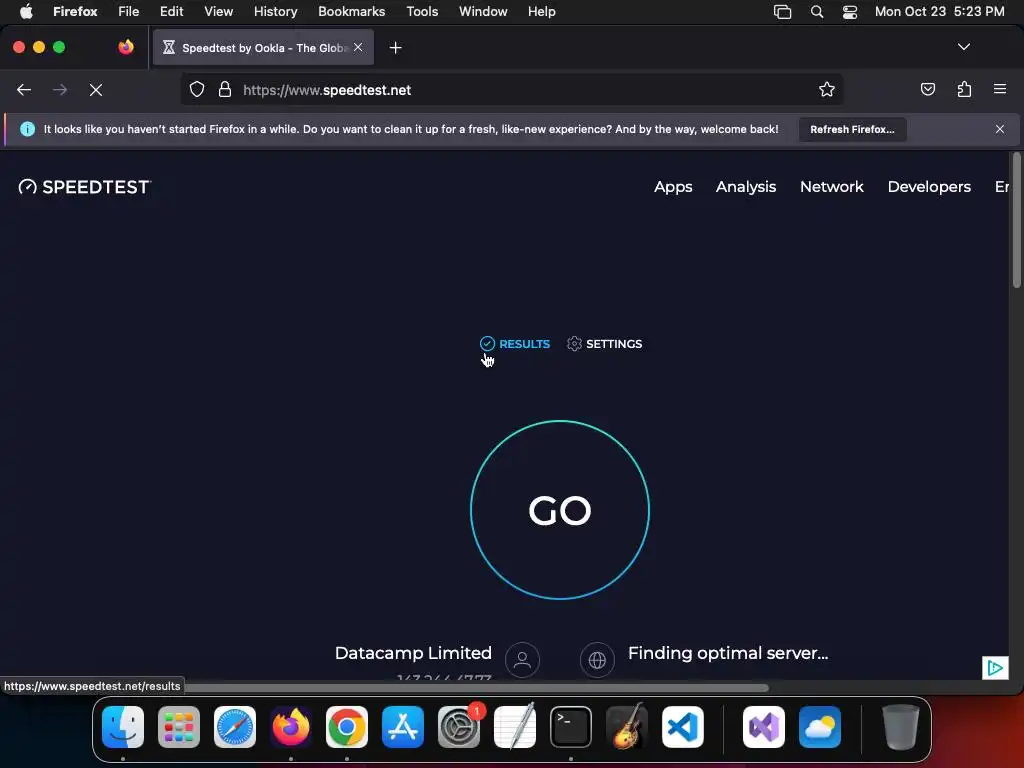The width and height of the screenshot is (1024, 768).
Task: Click the Datacamp Limited provider text
Action: [413, 653]
